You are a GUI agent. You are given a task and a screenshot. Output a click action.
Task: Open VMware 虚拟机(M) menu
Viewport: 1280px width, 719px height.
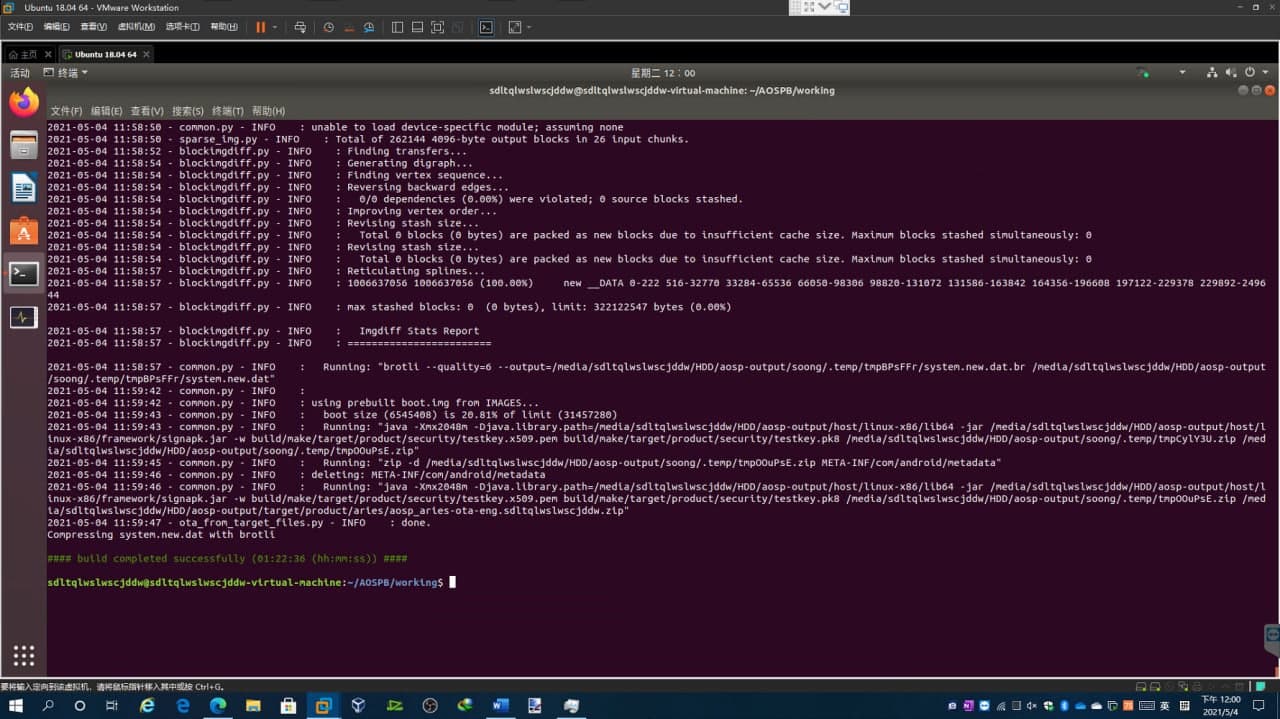coord(136,27)
